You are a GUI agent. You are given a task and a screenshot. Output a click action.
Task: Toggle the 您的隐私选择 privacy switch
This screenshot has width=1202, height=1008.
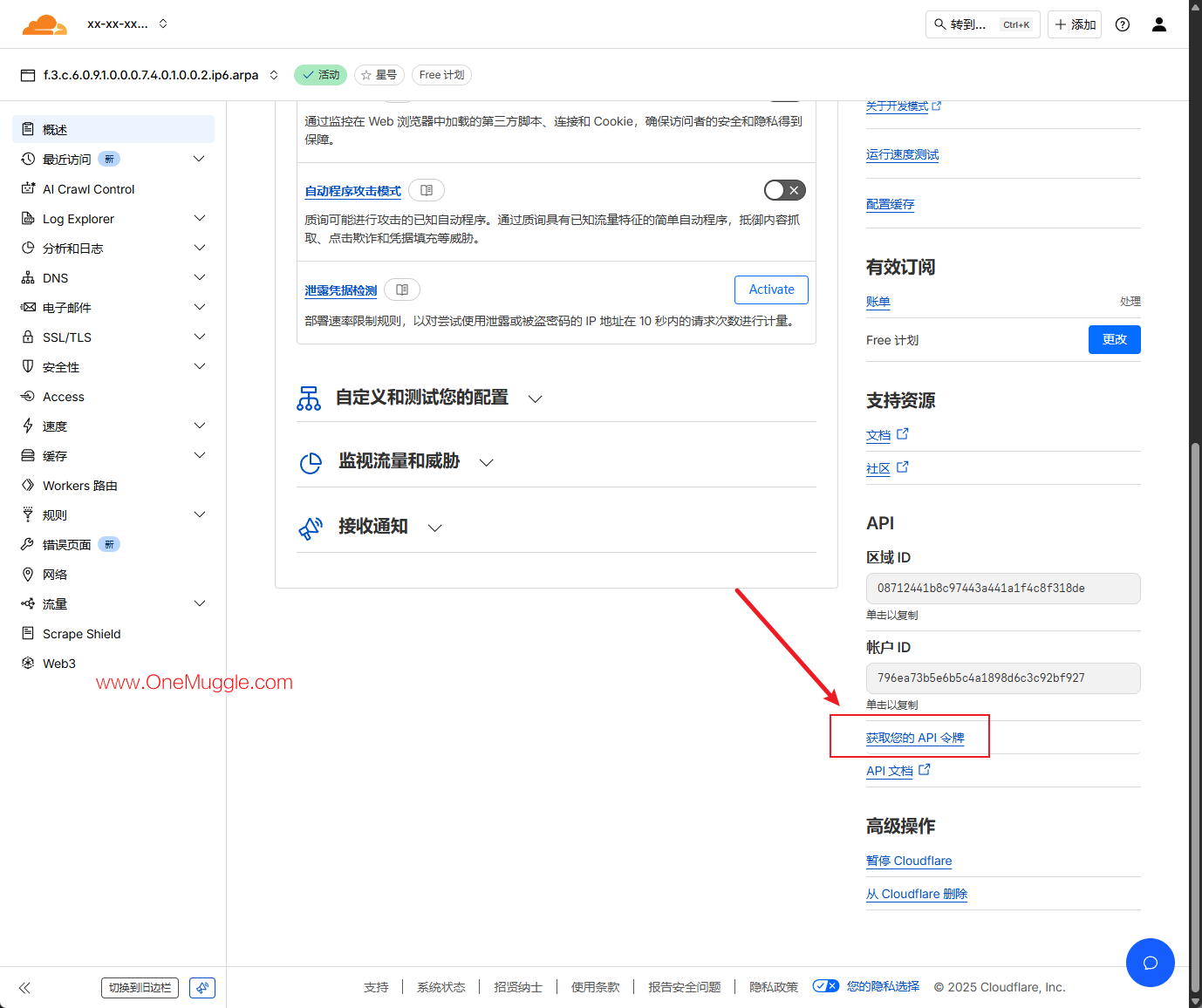[x=826, y=986]
